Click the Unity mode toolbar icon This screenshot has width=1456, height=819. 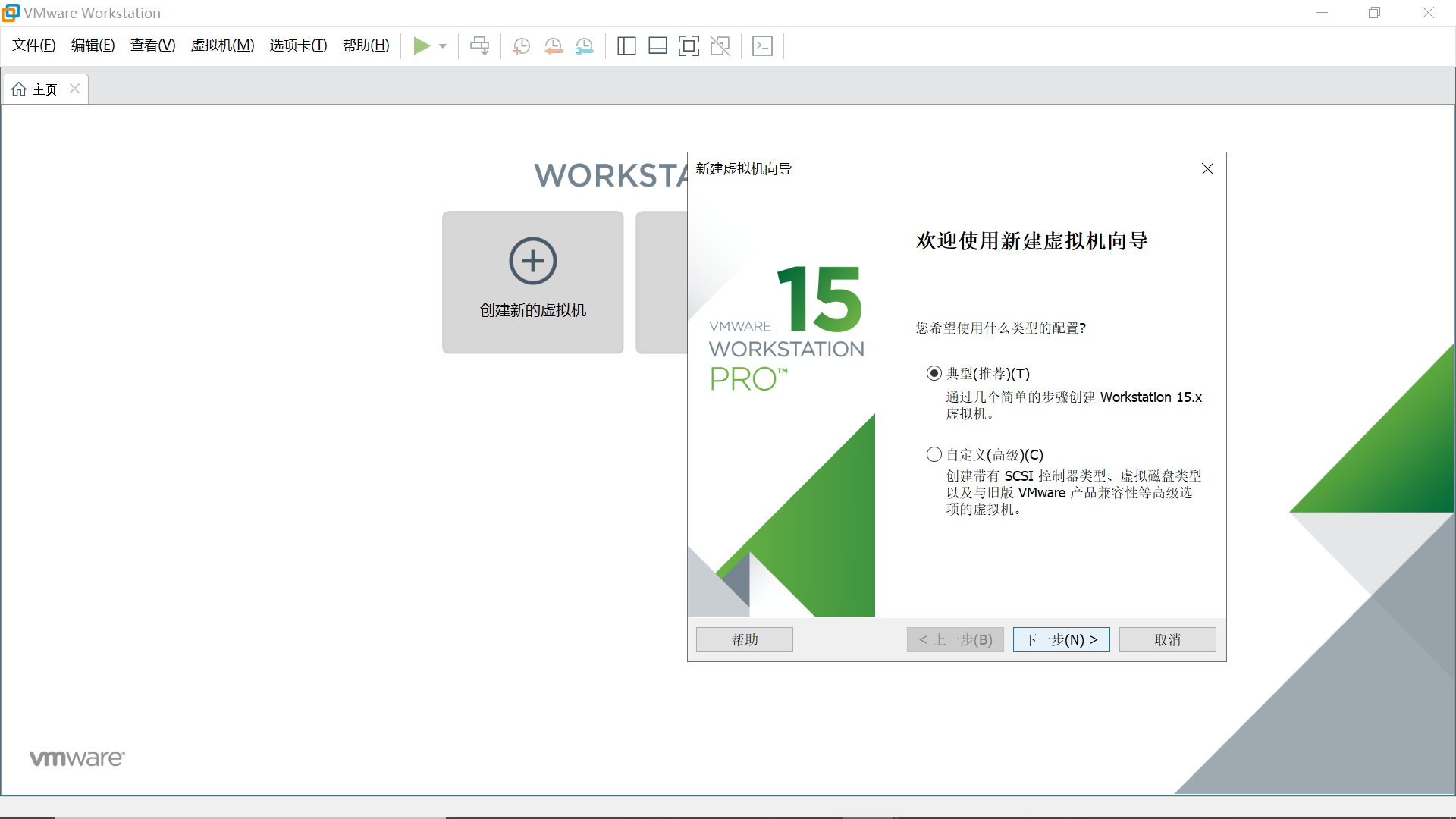[720, 46]
